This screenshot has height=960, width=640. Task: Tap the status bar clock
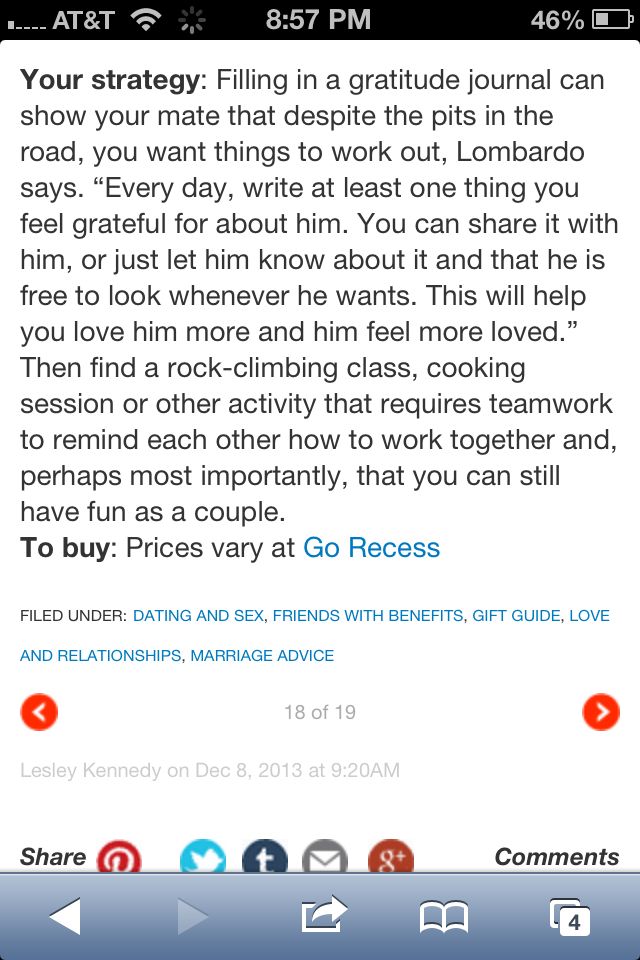point(318,19)
